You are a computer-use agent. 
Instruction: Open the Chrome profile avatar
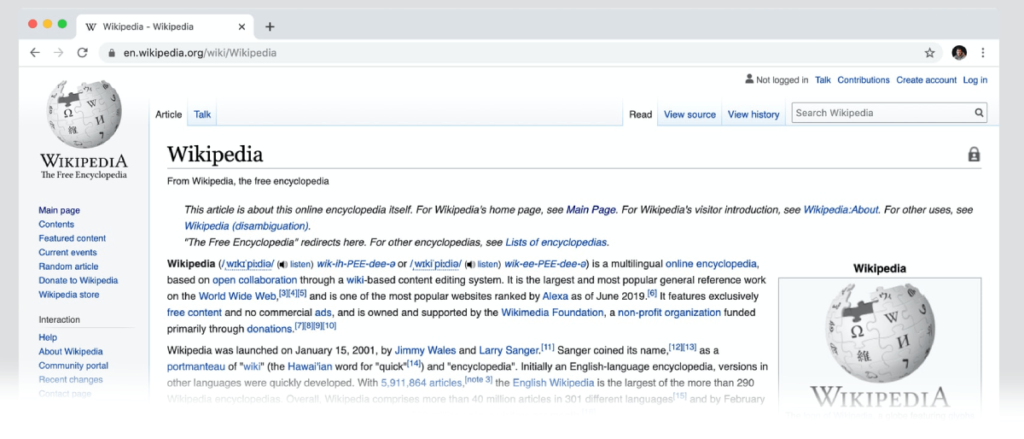[959, 53]
